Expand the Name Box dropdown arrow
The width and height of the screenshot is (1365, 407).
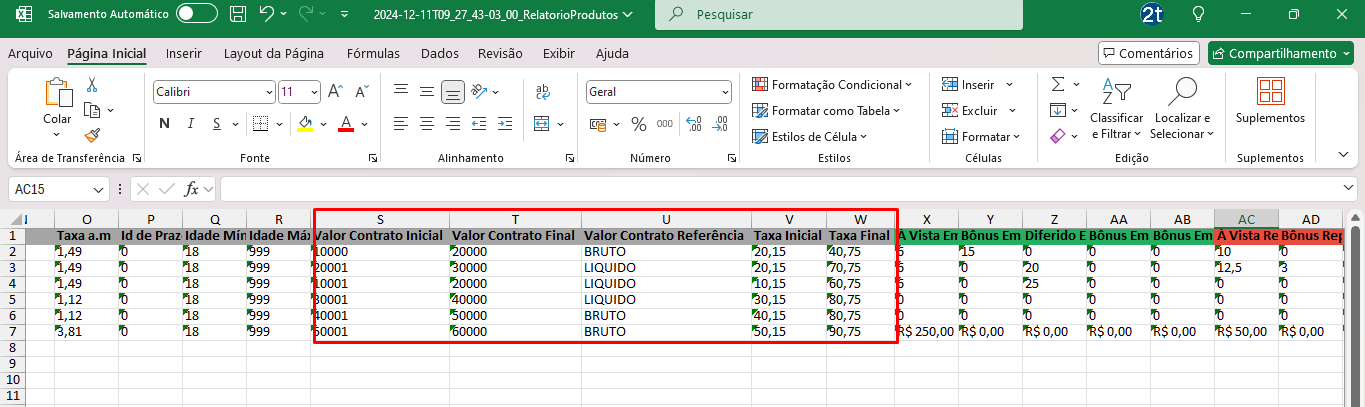99,189
